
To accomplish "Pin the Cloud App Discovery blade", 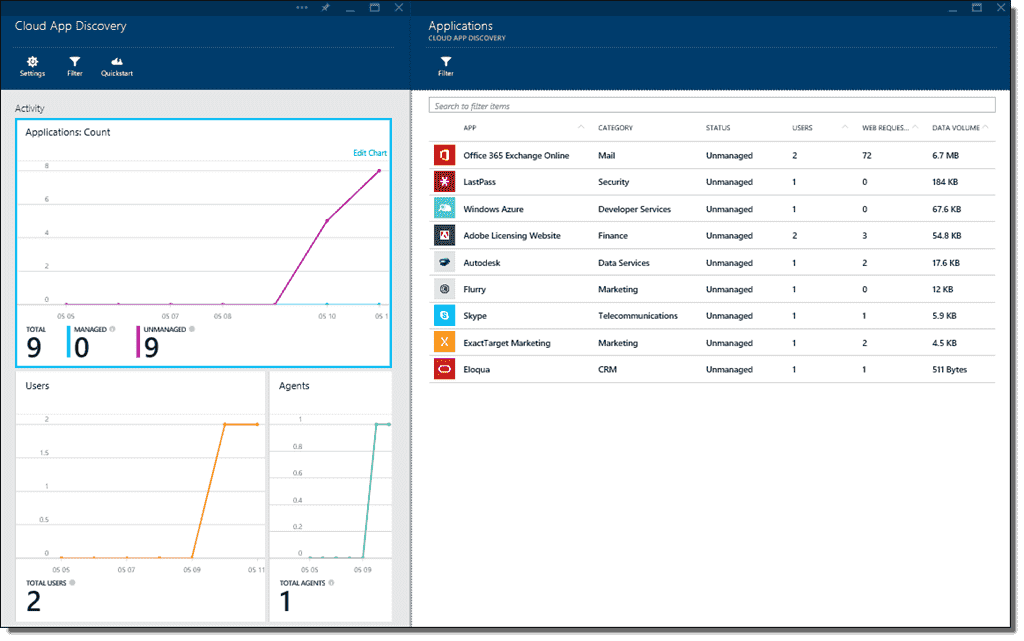I will pos(324,7).
